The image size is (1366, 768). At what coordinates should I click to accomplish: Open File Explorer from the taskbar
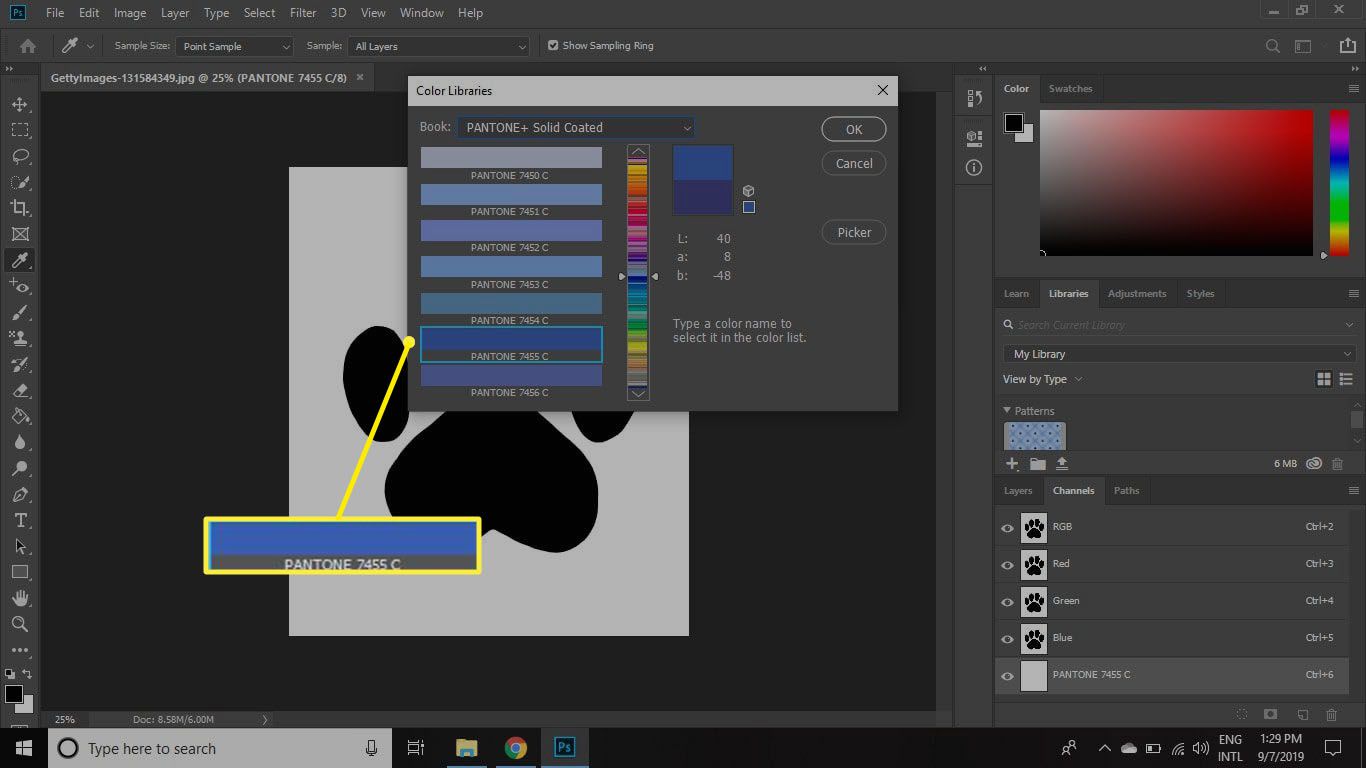(x=467, y=748)
